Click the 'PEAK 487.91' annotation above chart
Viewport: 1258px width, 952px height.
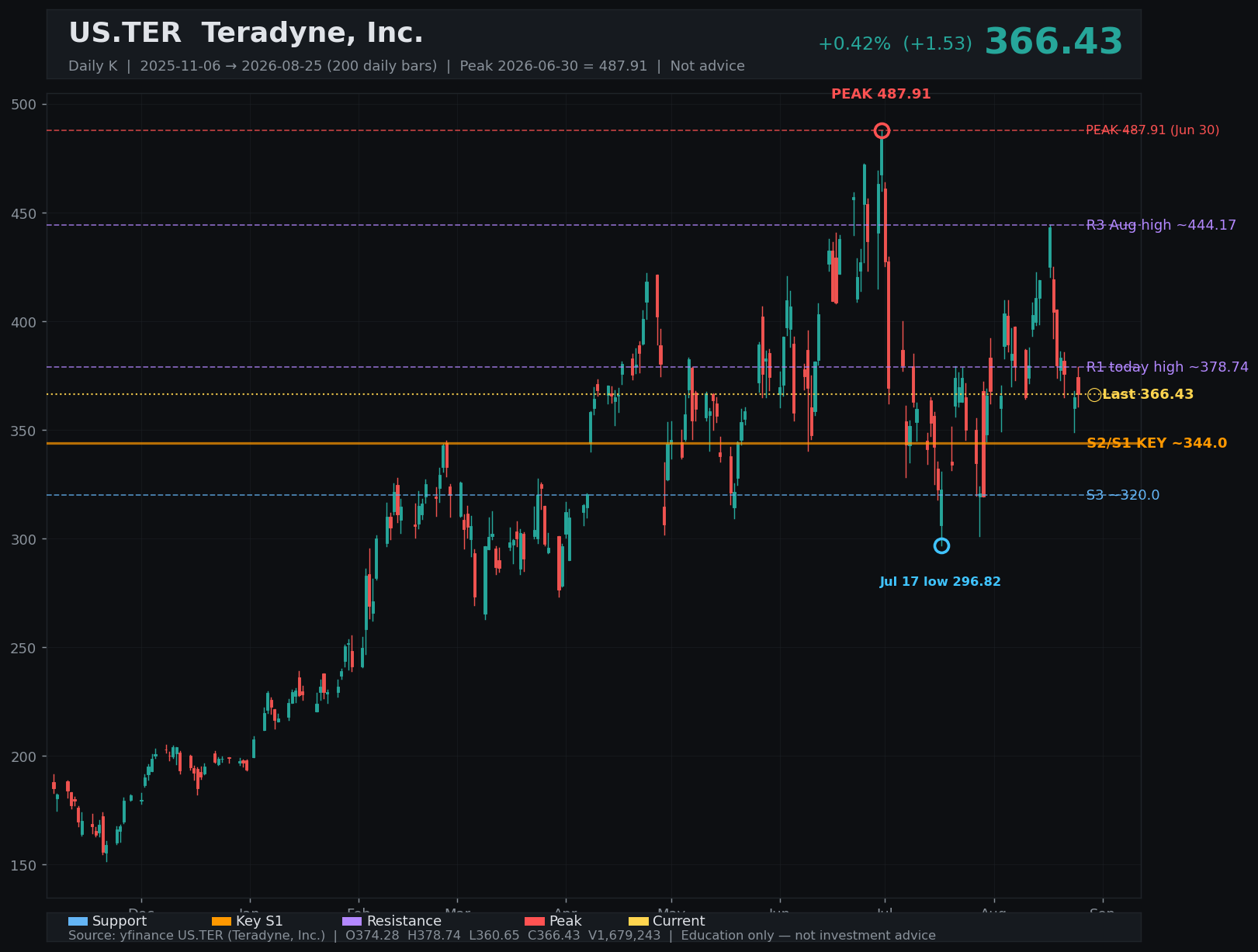(x=881, y=94)
